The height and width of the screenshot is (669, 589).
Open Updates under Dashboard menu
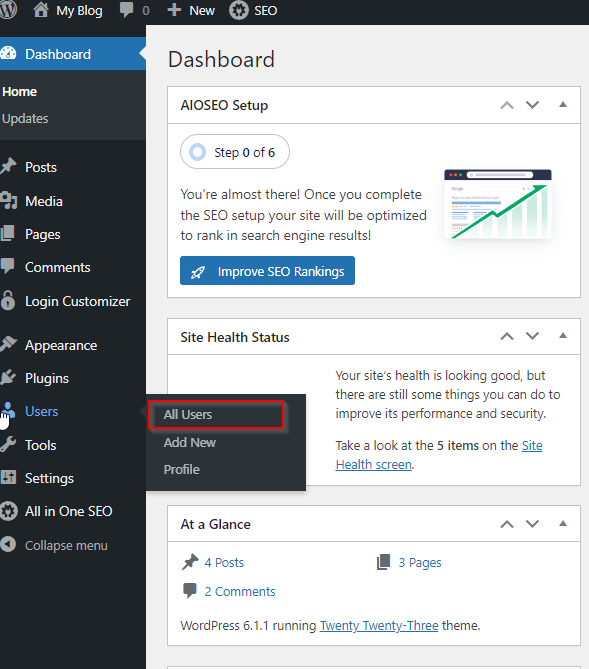[25, 119]
